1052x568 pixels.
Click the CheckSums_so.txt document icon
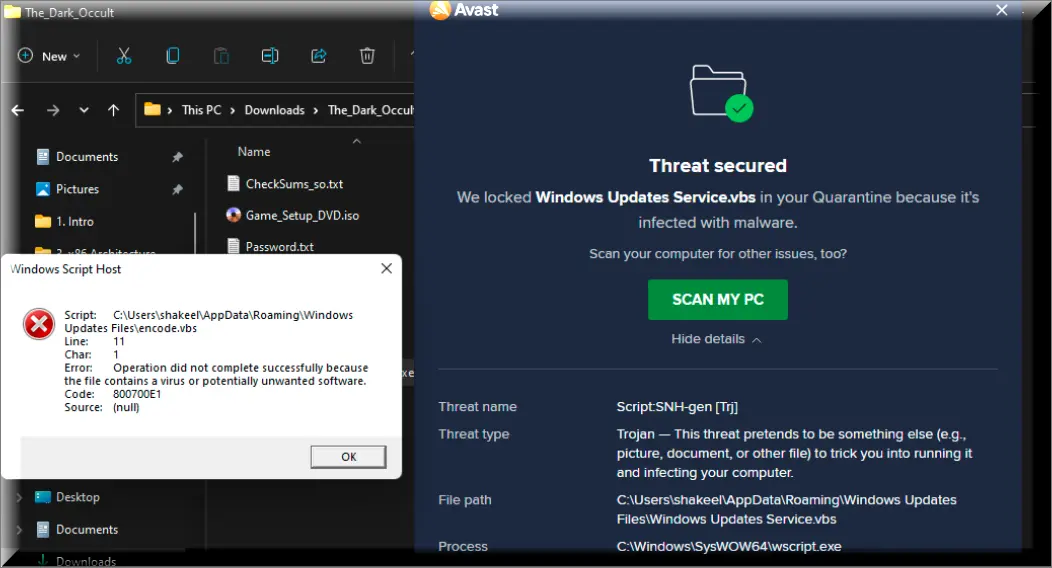pos(233,184)
